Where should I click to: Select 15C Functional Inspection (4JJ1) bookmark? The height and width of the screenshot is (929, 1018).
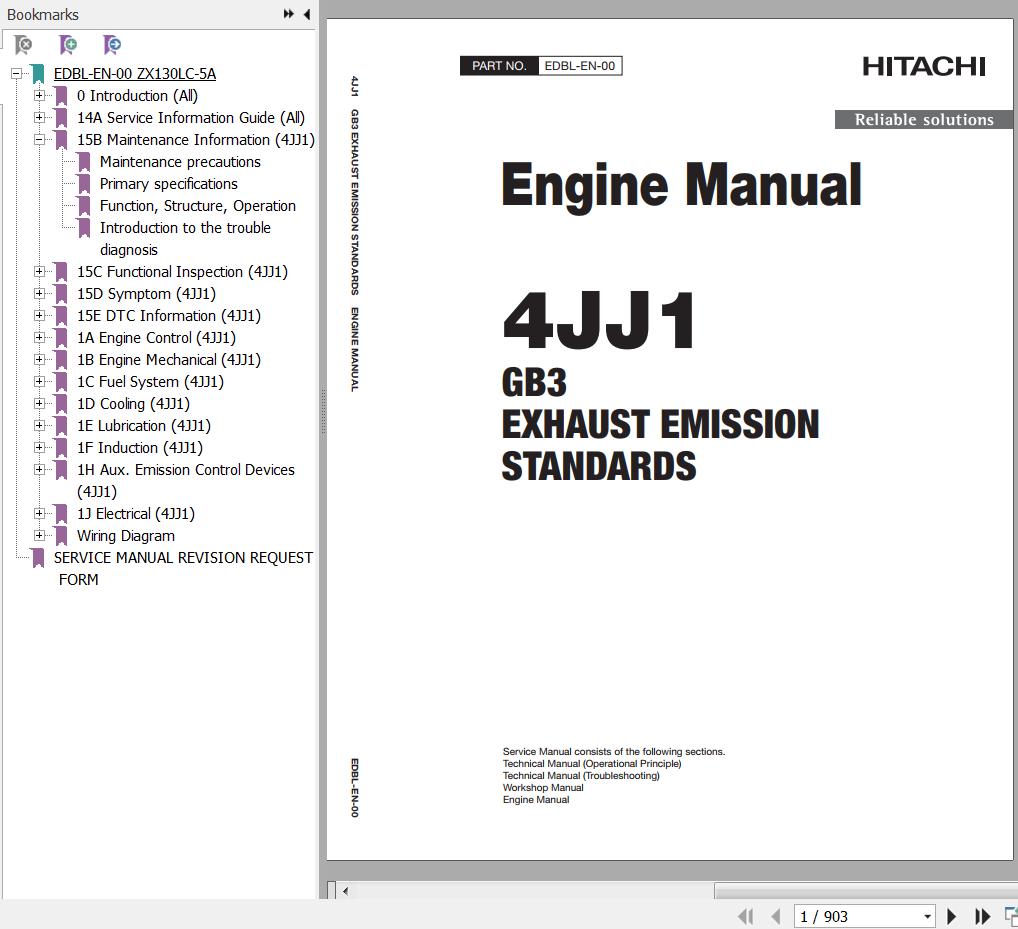click(x=182, y=272)
